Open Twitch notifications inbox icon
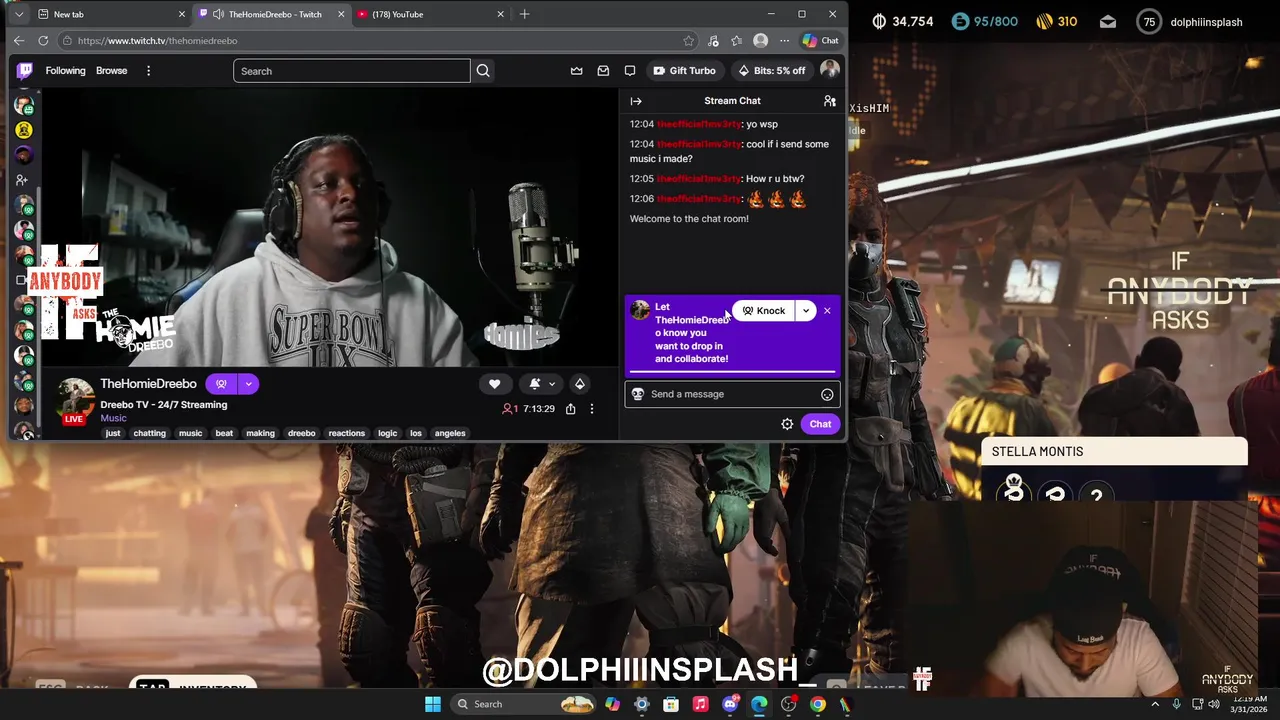Screen dimensions: 1280x720 click(603, 71)
